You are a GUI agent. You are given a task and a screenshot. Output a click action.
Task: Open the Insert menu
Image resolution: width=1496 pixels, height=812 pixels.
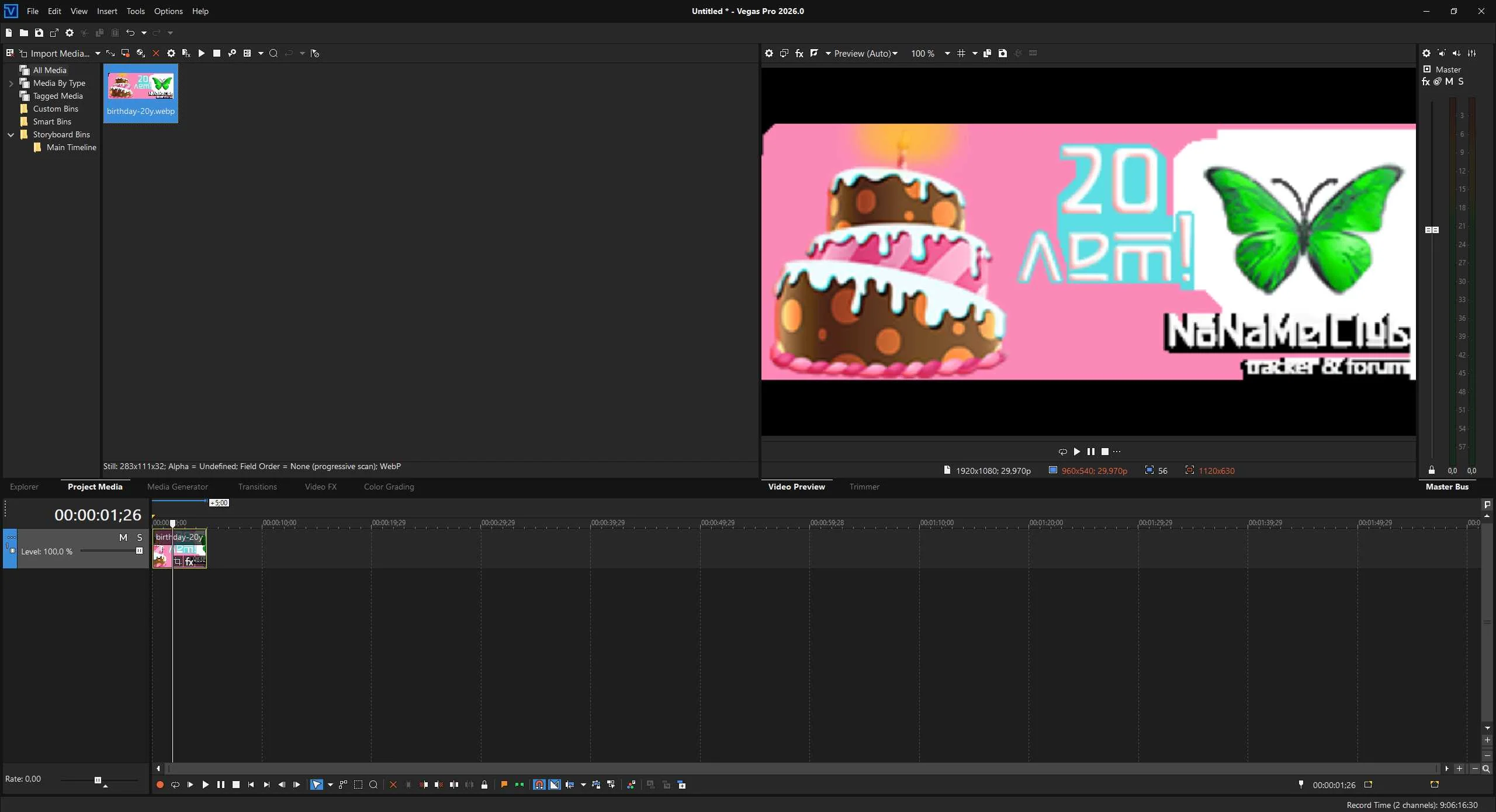tap(107, 11)
